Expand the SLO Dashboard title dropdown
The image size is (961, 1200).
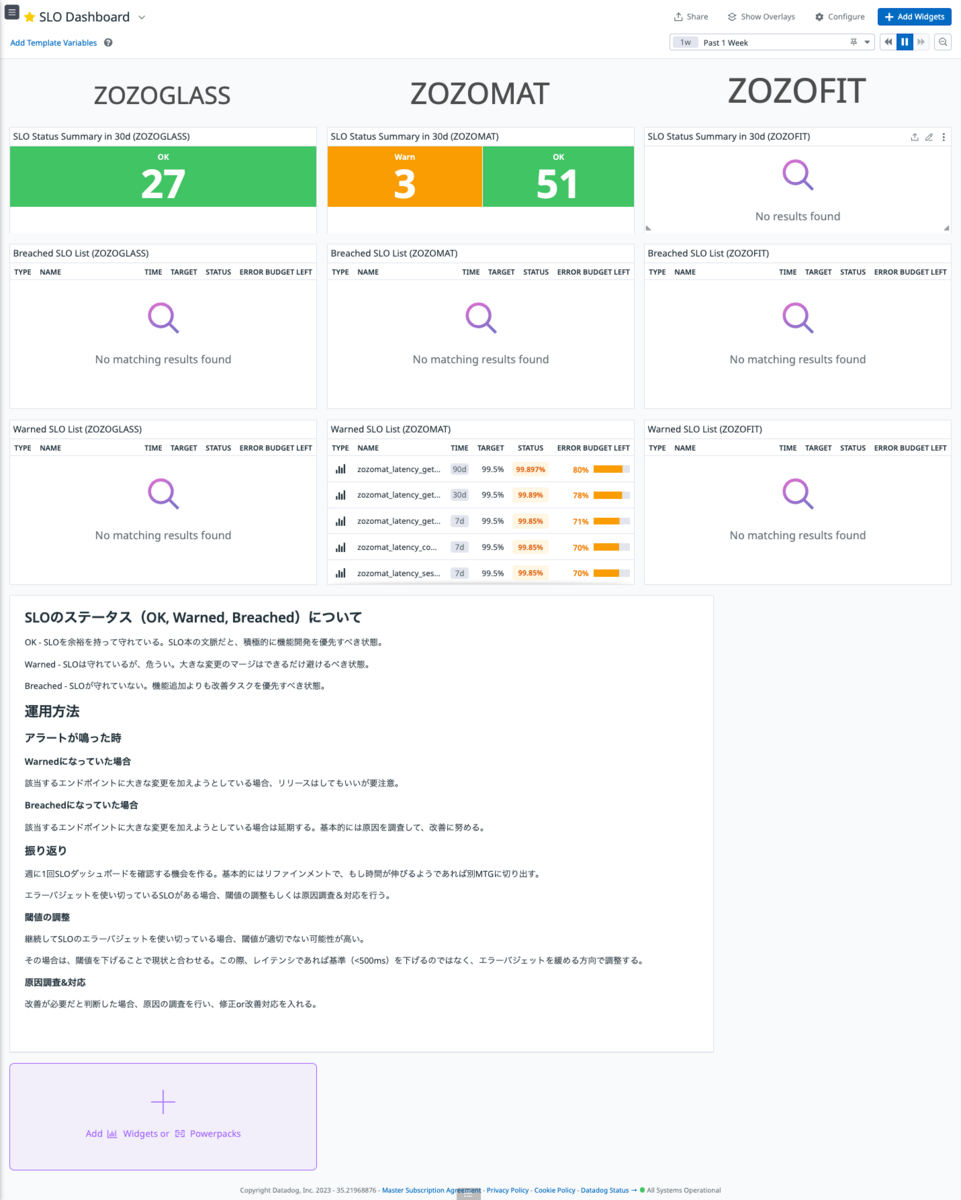click(x=142, y=17)
